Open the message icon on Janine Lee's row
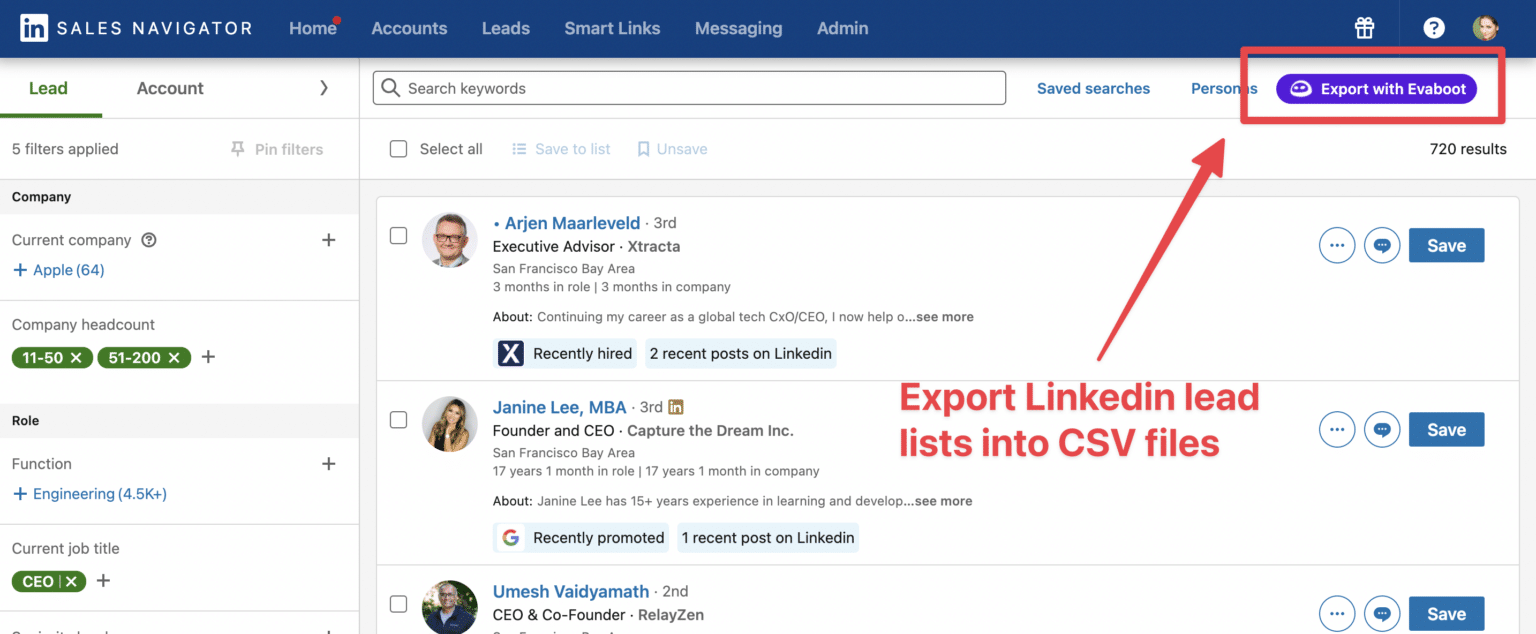 1382,429
